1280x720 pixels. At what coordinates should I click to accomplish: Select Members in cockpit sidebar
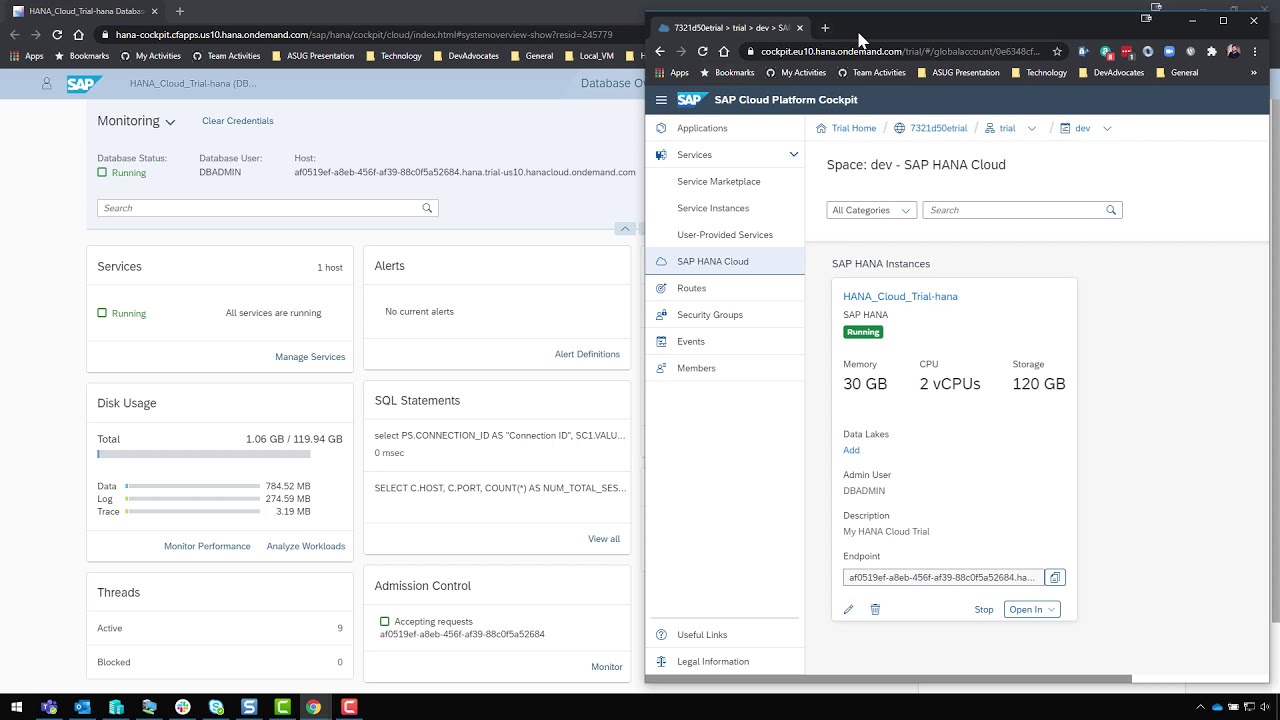pos(725,368)
